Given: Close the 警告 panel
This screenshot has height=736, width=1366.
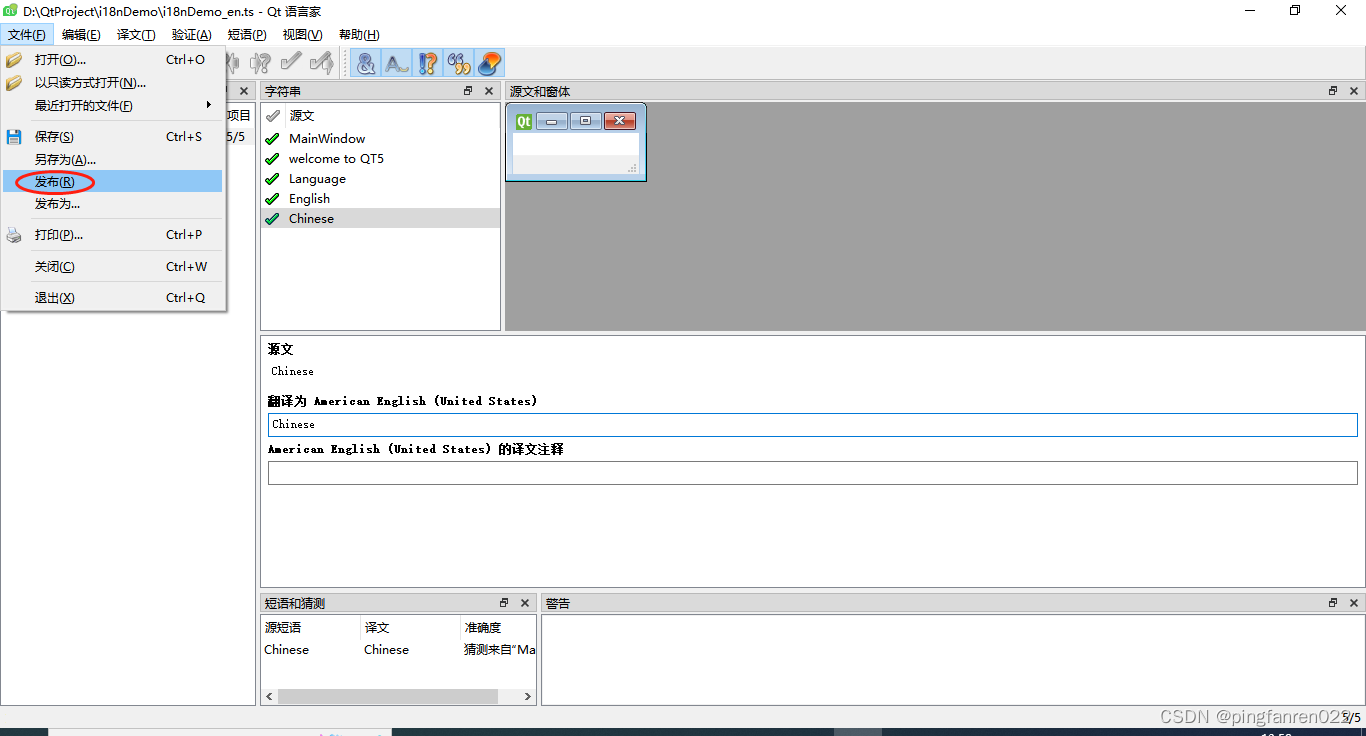Looking at the screenshot, I should click(x=1354, y=603).
